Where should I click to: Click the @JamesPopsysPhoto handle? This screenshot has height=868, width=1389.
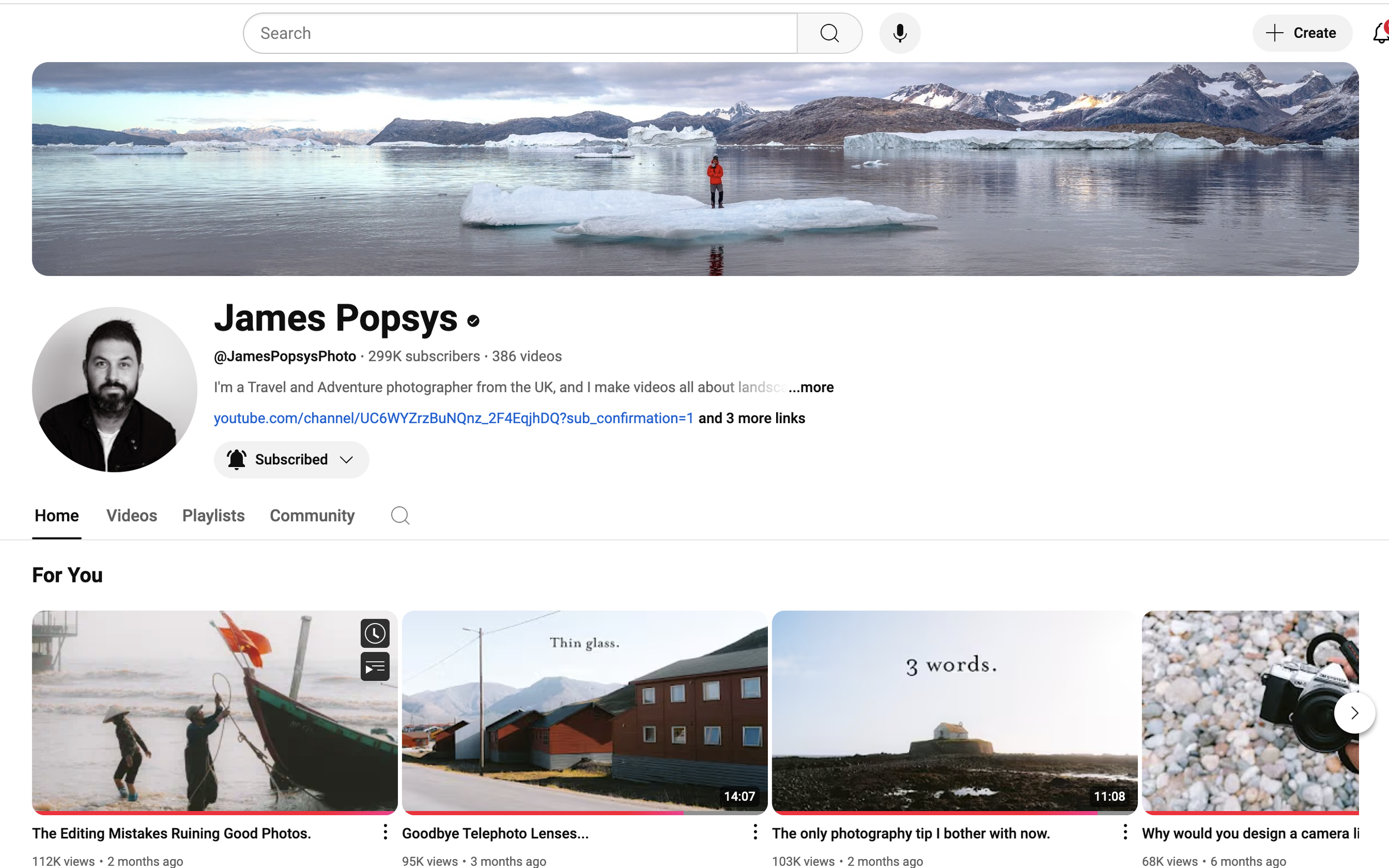click(286, 357)
